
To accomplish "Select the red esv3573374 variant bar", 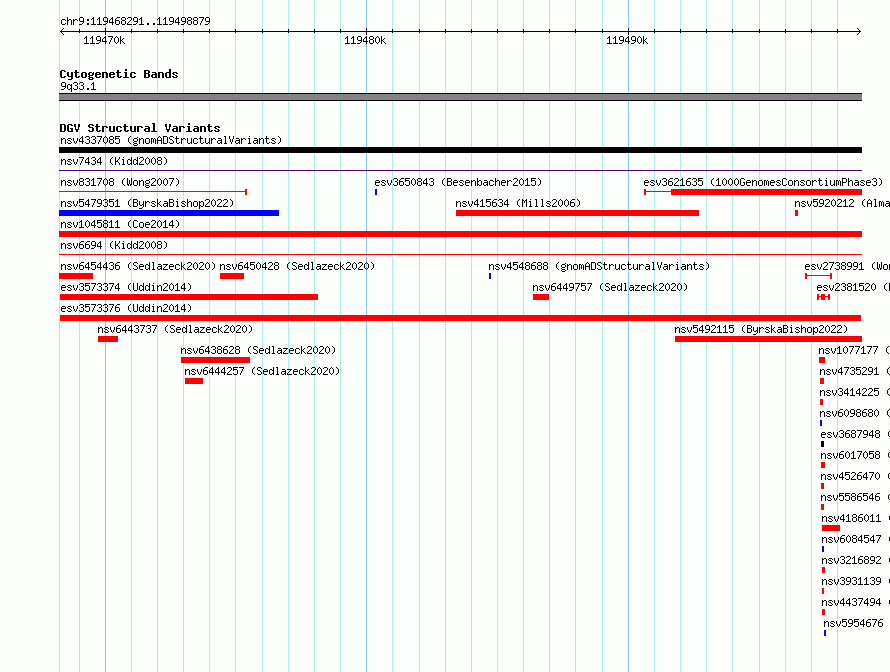I will tap(188, 297).
